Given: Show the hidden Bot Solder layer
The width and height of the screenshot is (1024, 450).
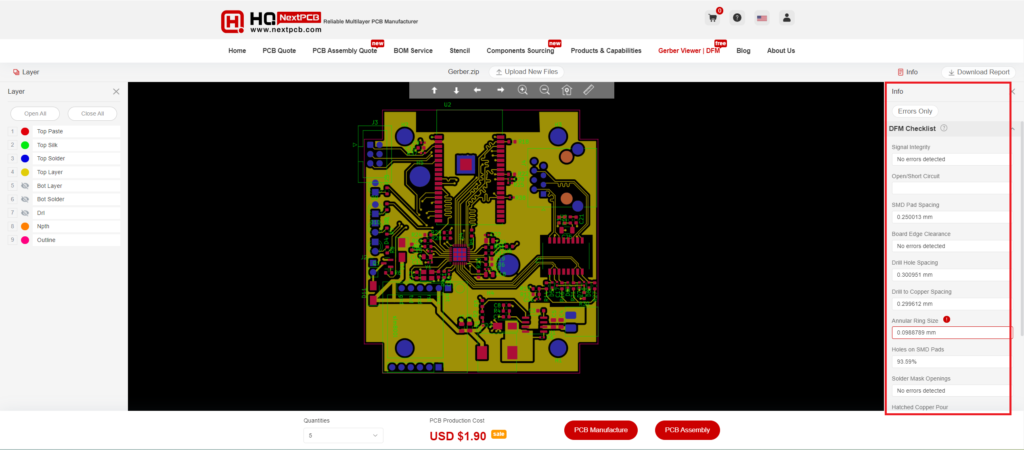Looking at the screenshot, I should click(24, 199).
